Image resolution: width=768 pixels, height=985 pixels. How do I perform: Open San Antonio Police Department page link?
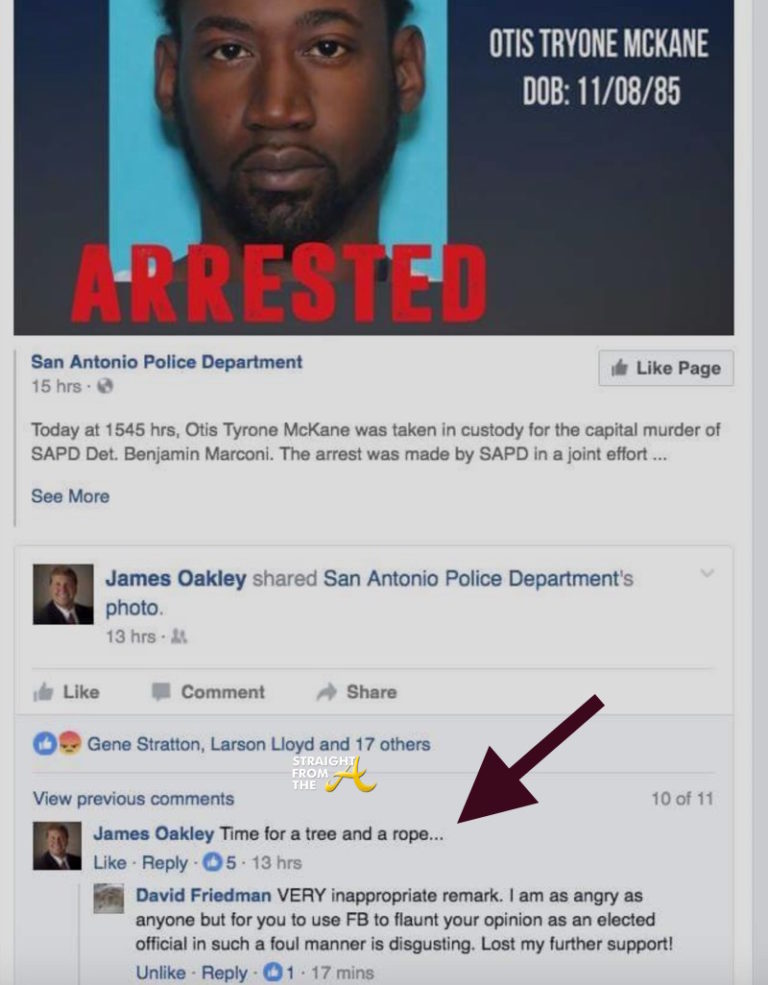[166, 362]
